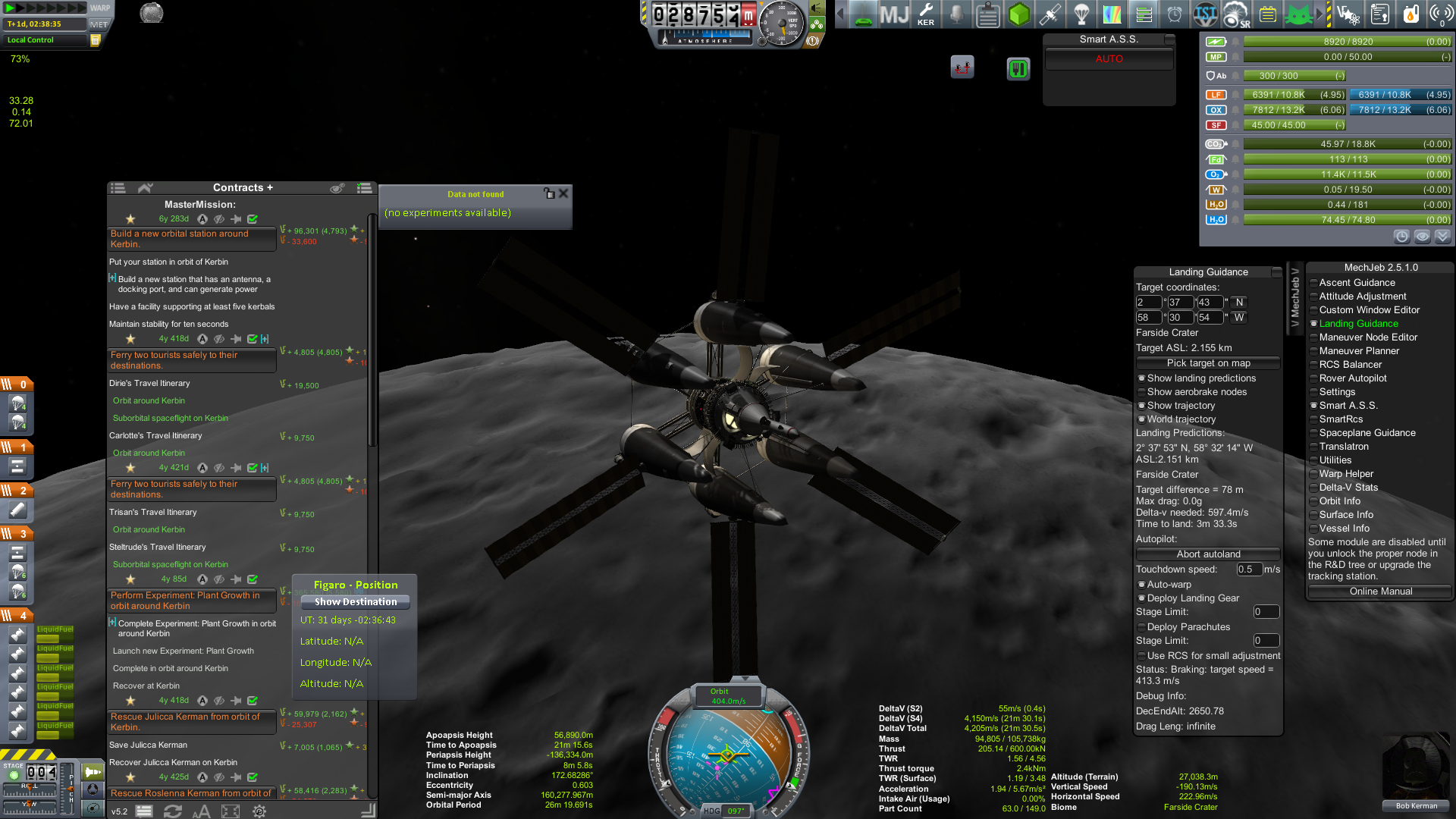Screen dimensions: 1456x819
Task: Toggle Auto-warp option
Action: 1164,585
